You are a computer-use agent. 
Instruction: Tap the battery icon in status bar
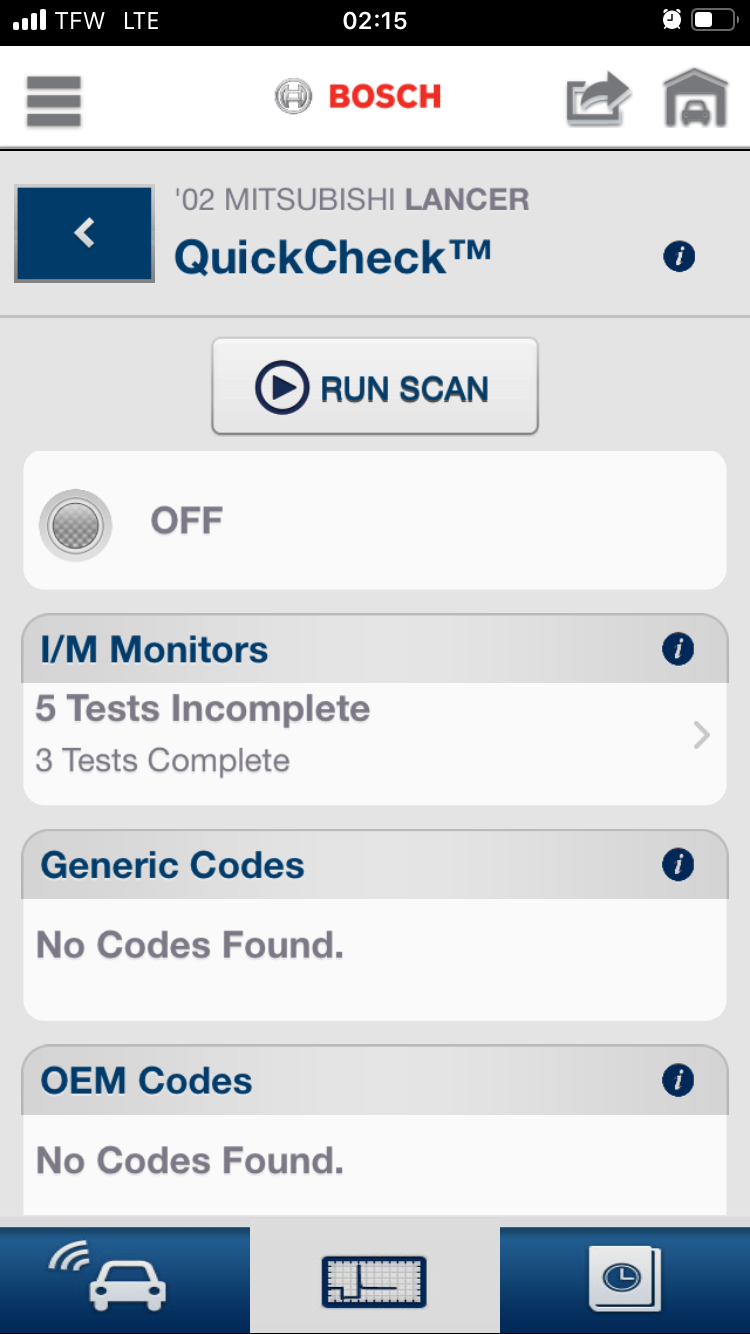713,21
